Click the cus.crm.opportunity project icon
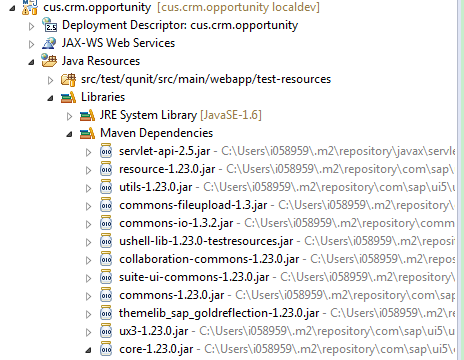464x360 pixels. (30, 7)
